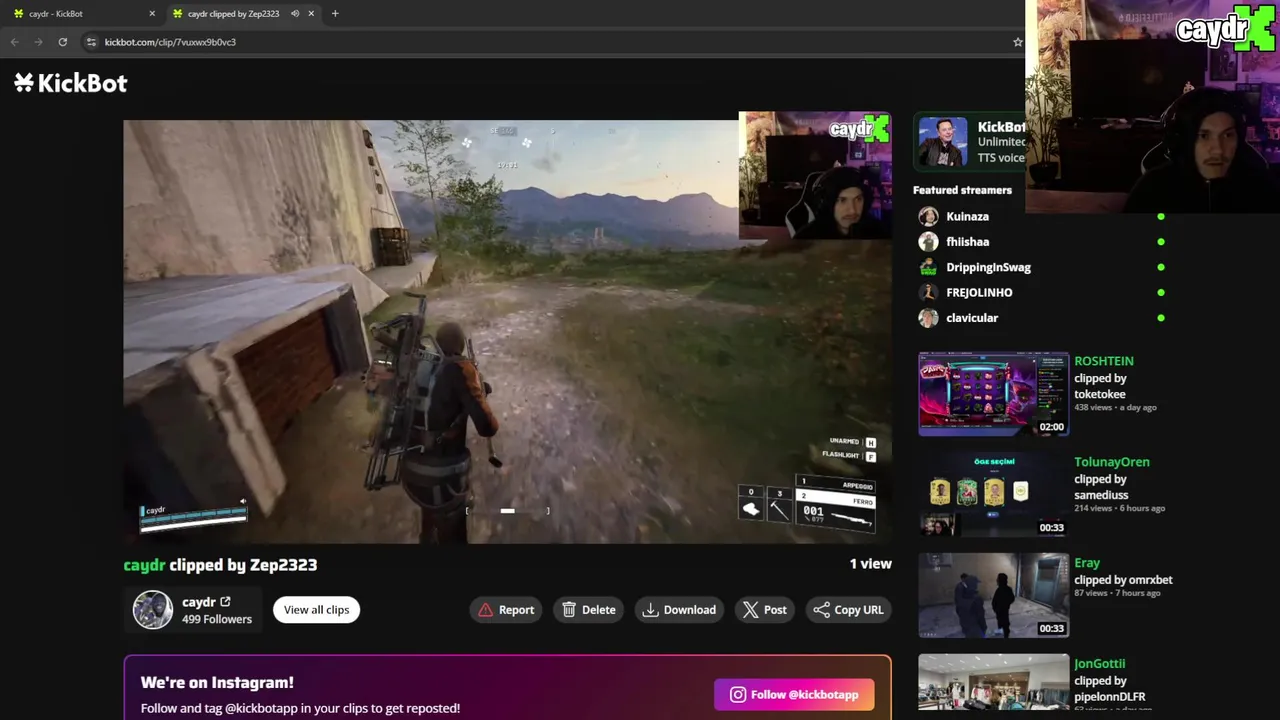The height and width of the screenshot is (720, 1280).
Task: Open caydr channel external link
Action: pyautogui.click(x=225, y=602)
